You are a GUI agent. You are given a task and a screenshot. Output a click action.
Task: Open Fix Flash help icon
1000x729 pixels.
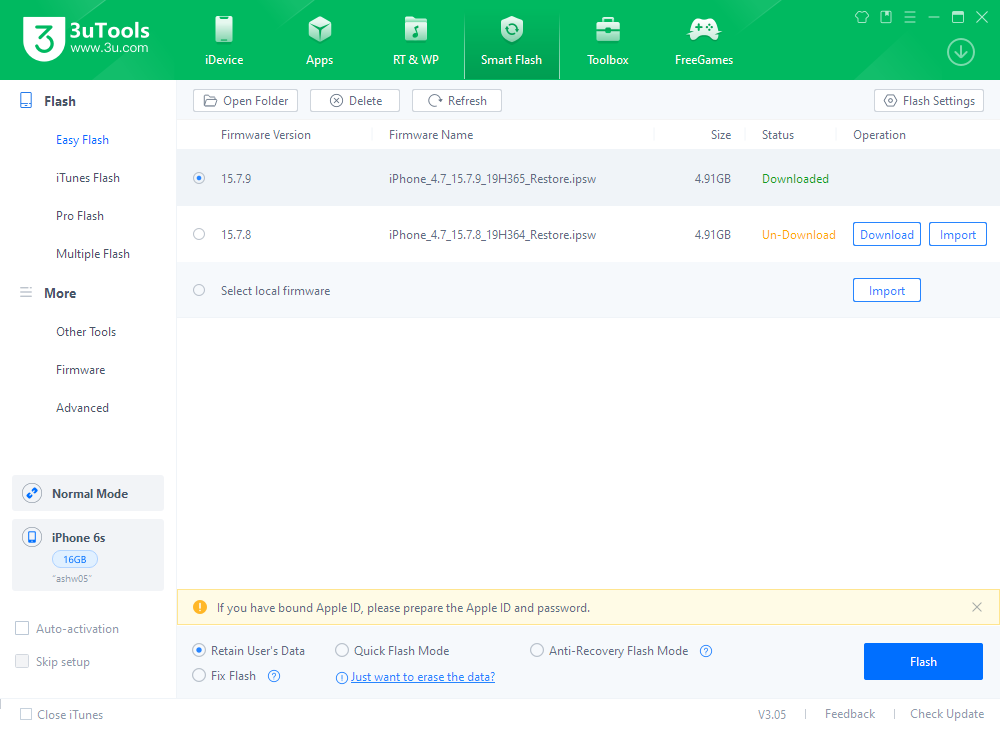(274, 676)
